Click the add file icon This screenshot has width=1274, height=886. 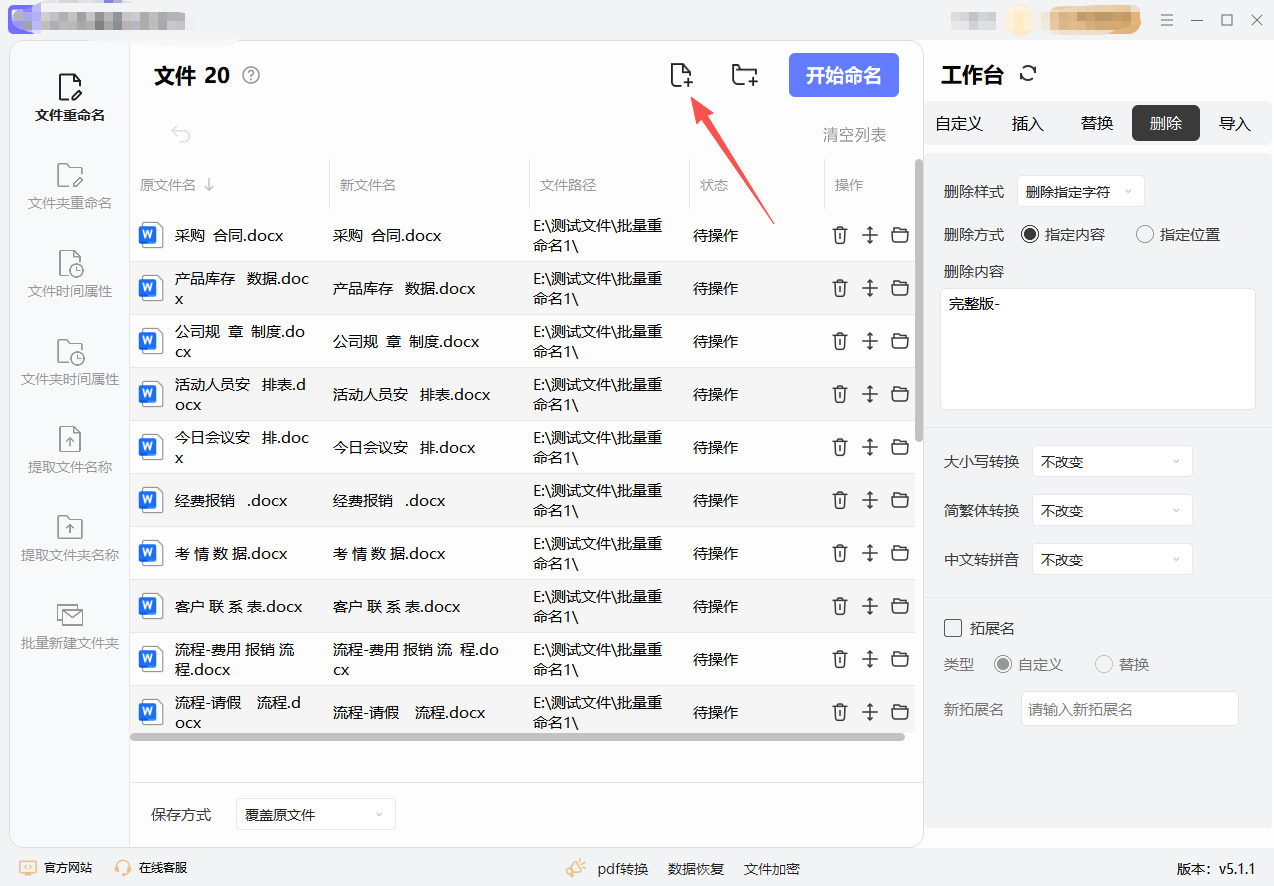pos(681,75)
